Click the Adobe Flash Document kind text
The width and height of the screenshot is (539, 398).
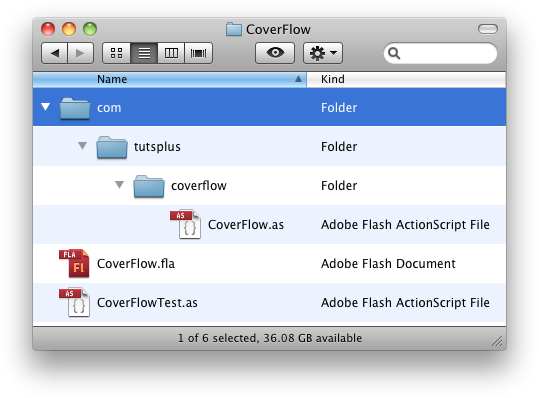388,264
